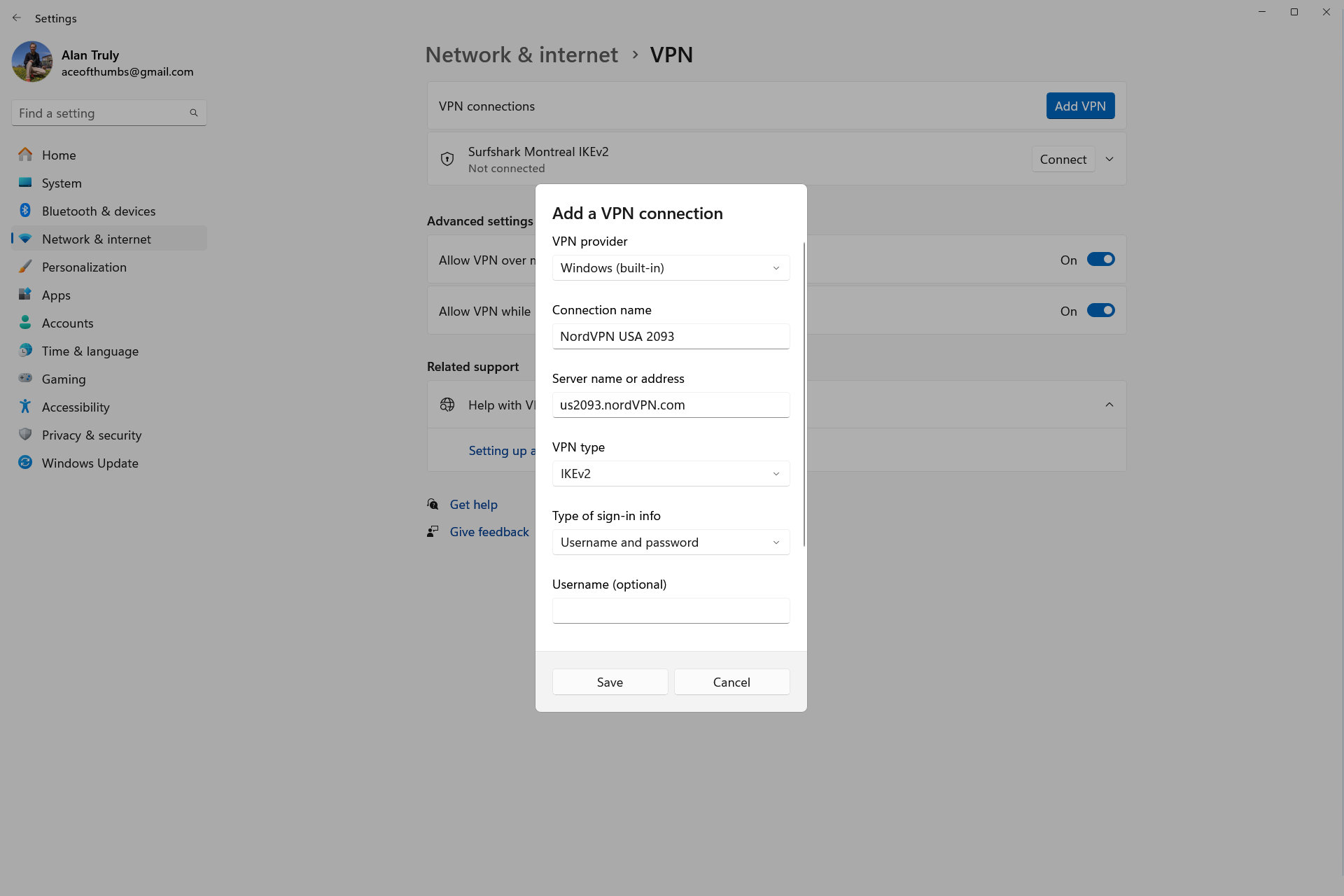Toggle Allow VPN over metered networks
This screenshot has height=896, width=1344.
click(1100, 260)
